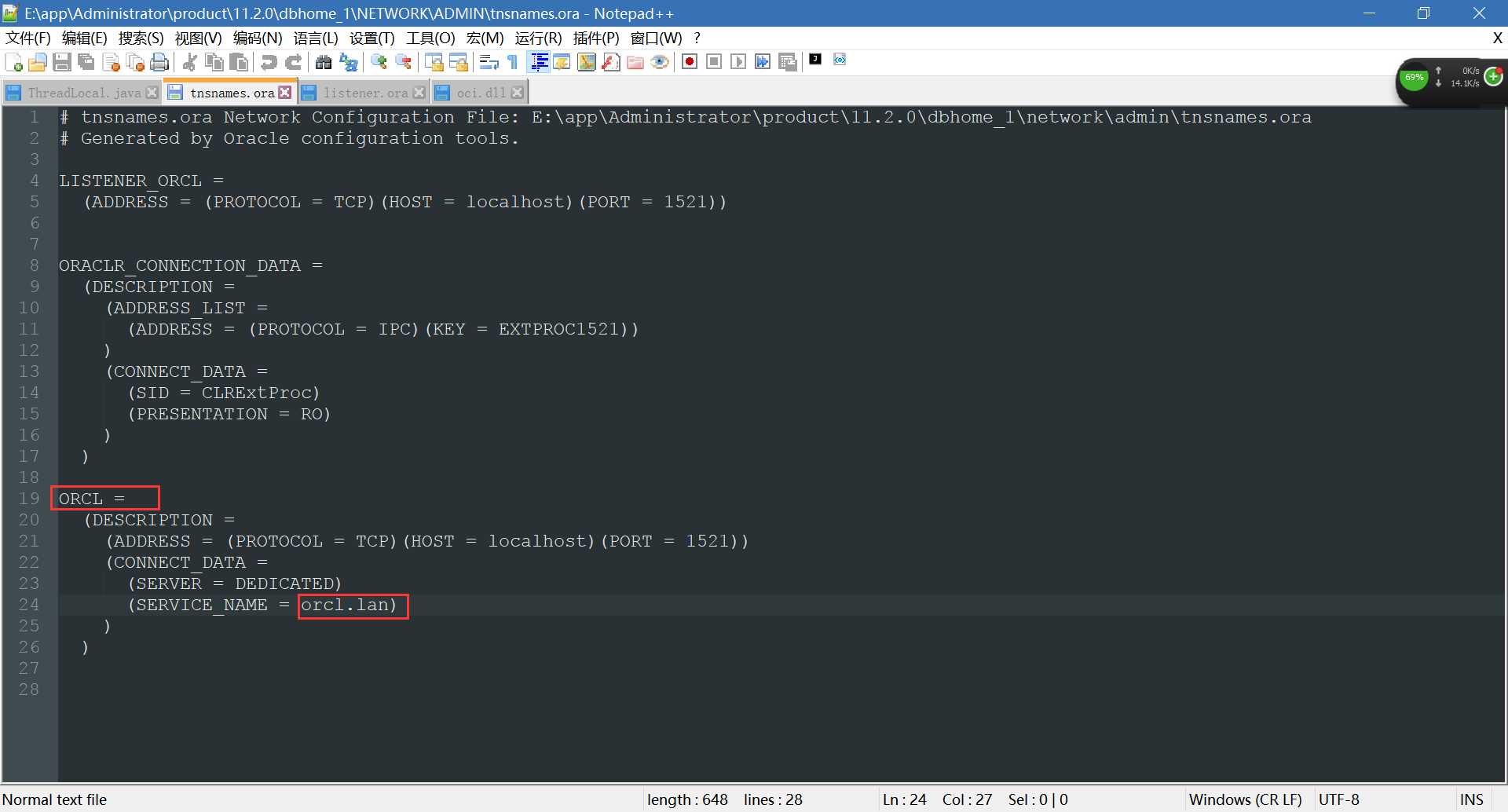Close the tnsnames.ora tab
Viewport: 1508px width, 812px height.
click(x=285, y=93)
